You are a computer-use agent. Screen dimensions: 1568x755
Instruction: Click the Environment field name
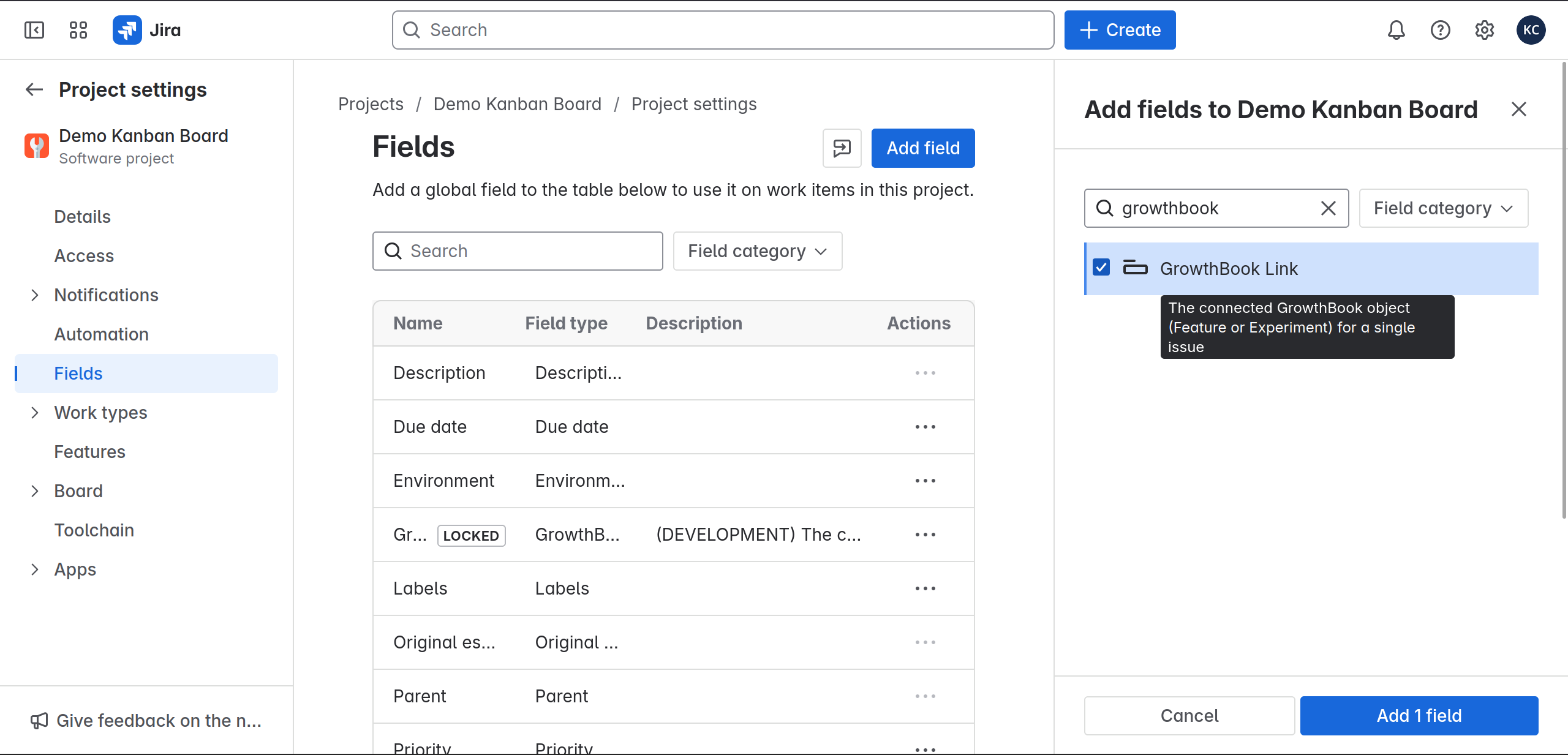pyautogui.click(x=443, y=481)
